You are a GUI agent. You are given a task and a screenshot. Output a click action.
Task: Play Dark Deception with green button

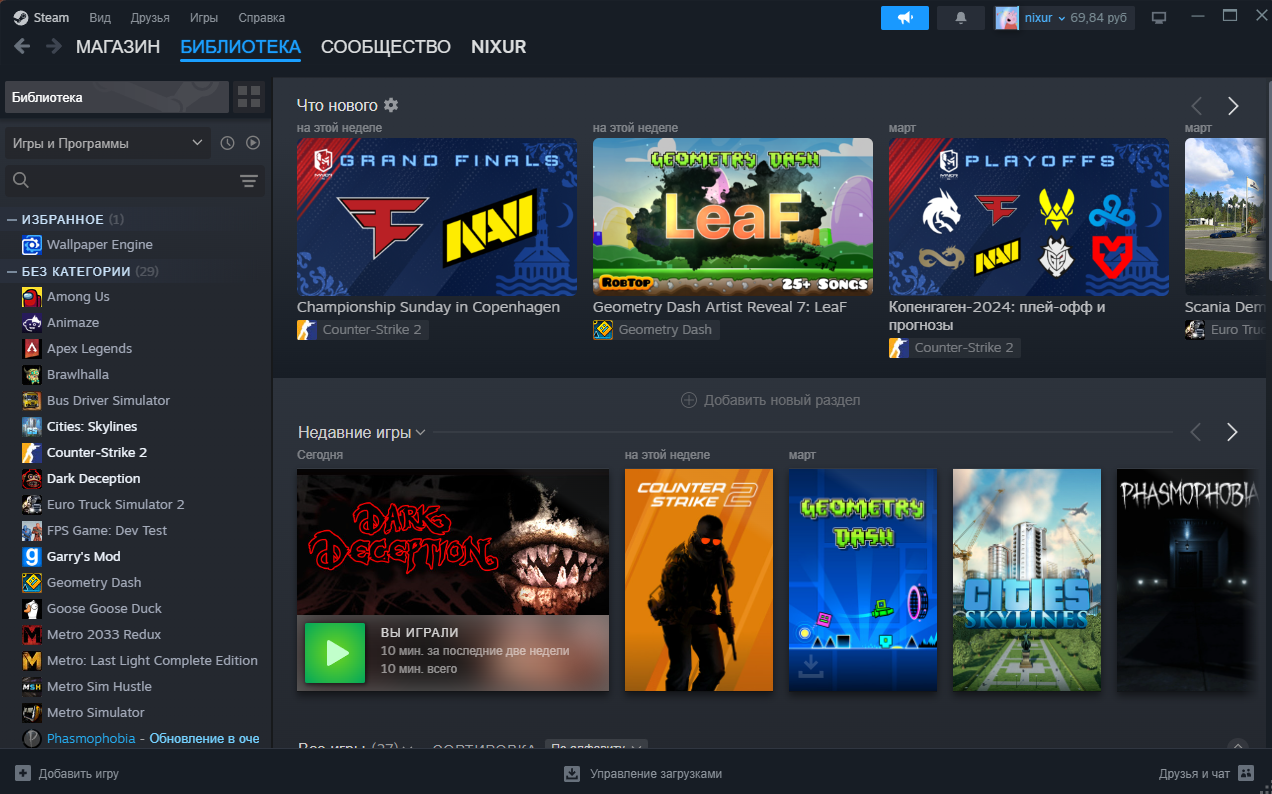coord(335,653)
